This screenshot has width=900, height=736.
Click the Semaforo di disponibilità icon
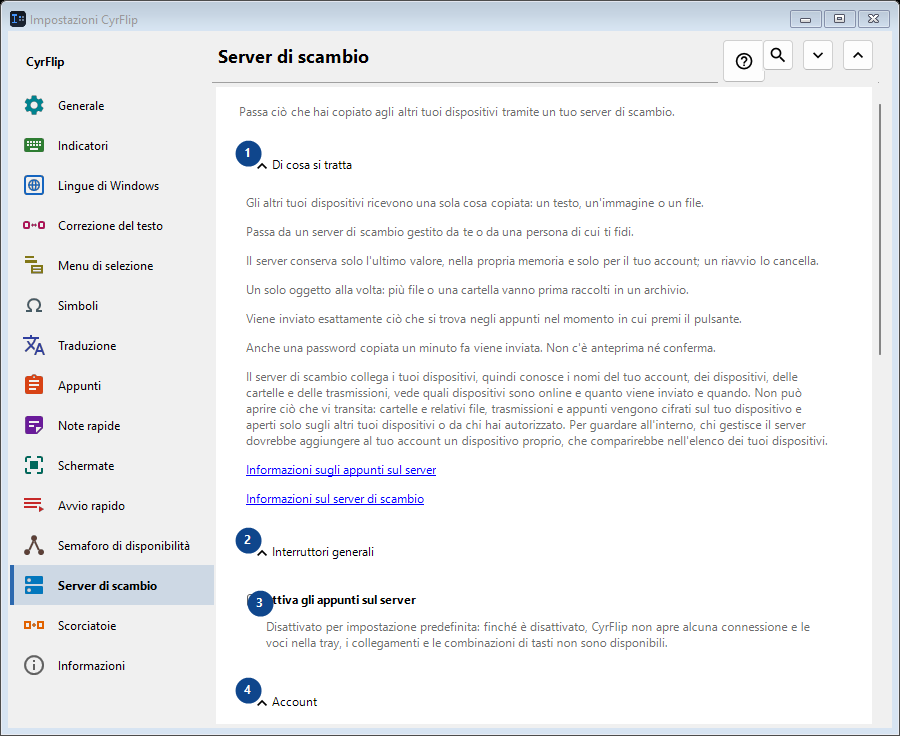click(34, 545)
